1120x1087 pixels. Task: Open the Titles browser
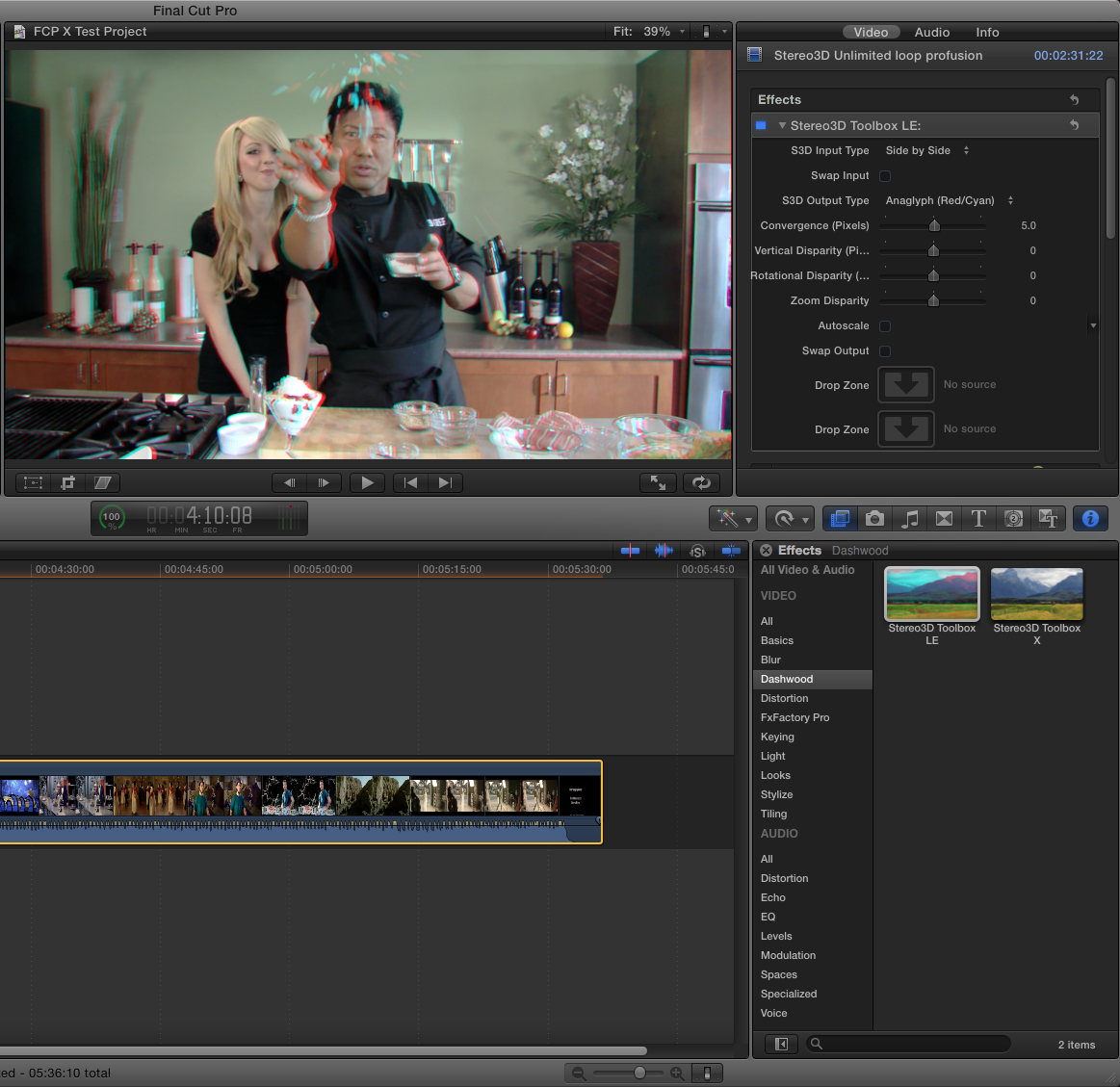(978, 519)
